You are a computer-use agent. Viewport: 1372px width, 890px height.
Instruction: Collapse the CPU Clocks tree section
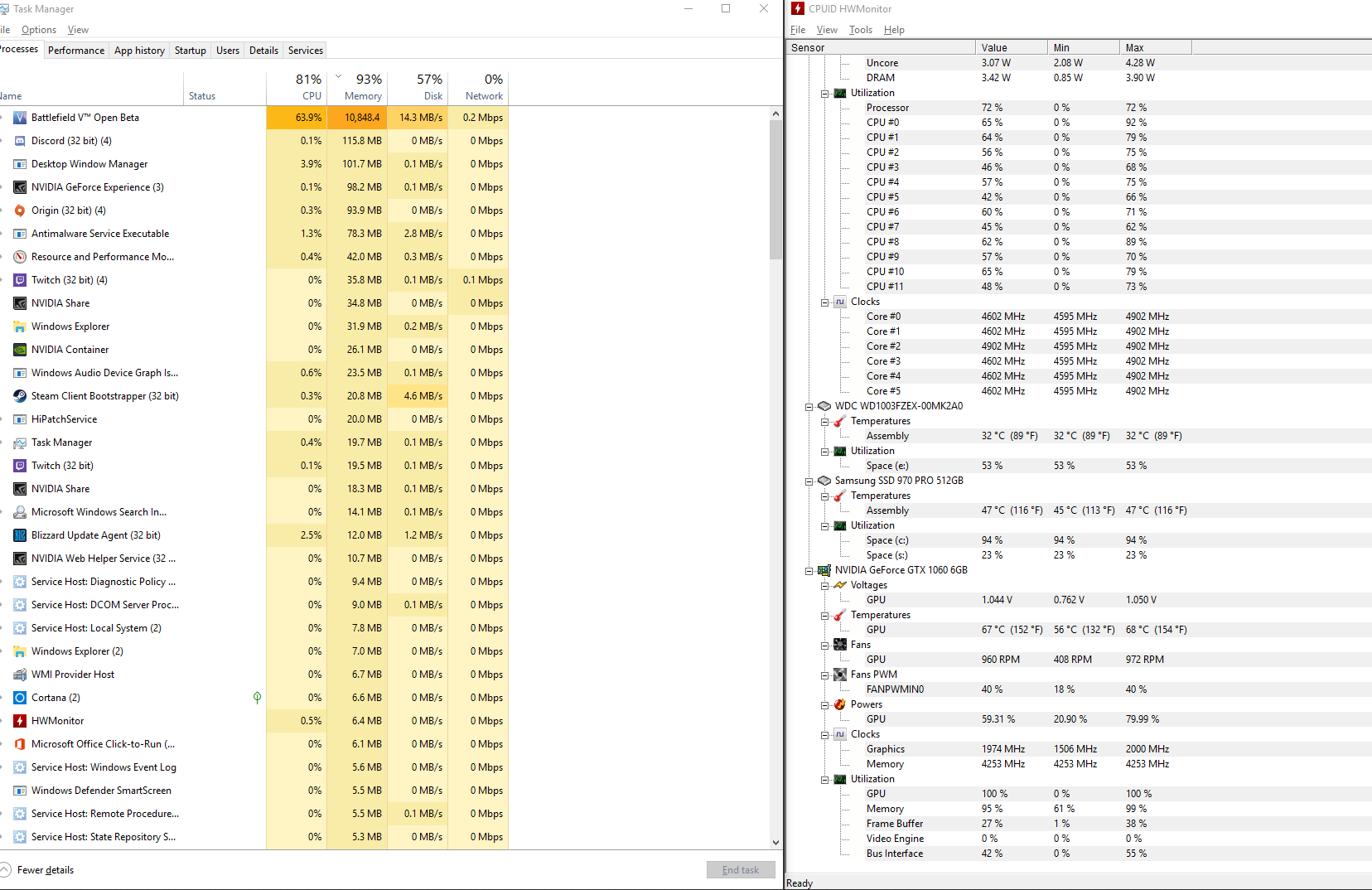(825, 302)
